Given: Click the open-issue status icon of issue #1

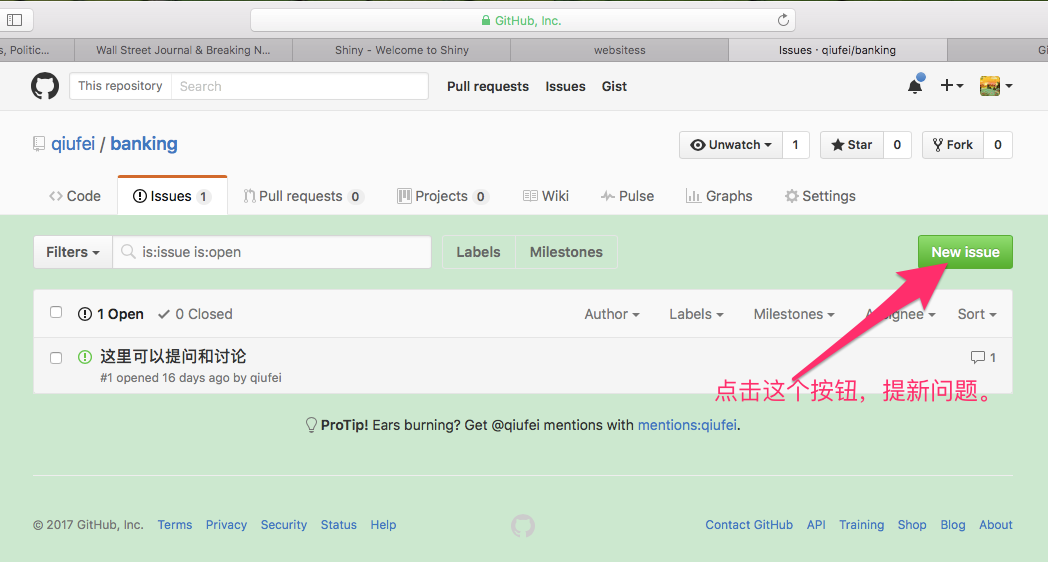Looking at the screenshot, I should coord(85,357).
